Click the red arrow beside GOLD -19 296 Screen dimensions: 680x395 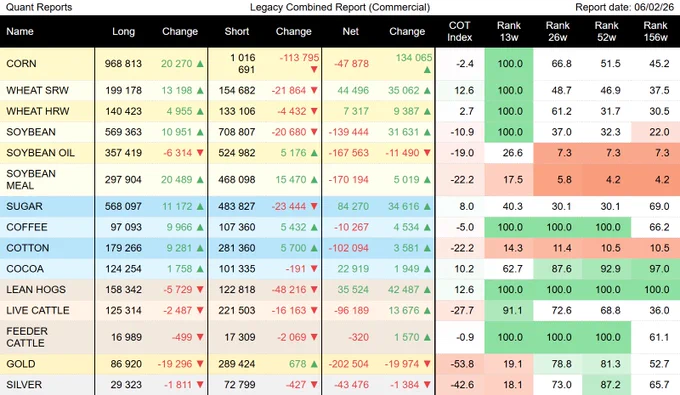tap(200, 364)
